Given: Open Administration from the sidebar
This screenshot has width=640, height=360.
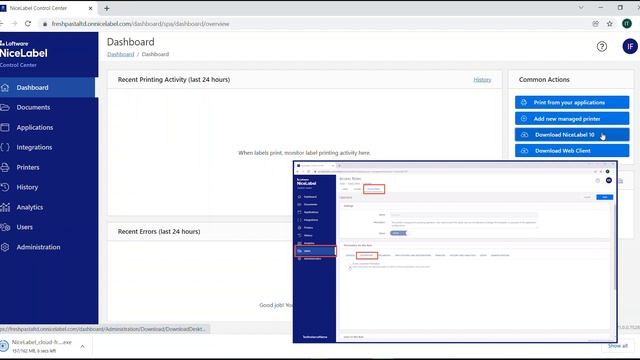Looking at the screenshot, I should click(x=48, y=247).
